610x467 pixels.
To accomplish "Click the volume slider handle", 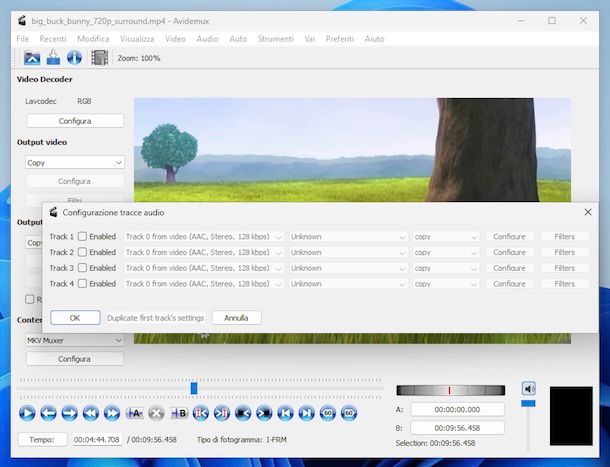I will [x=528, y=404].
